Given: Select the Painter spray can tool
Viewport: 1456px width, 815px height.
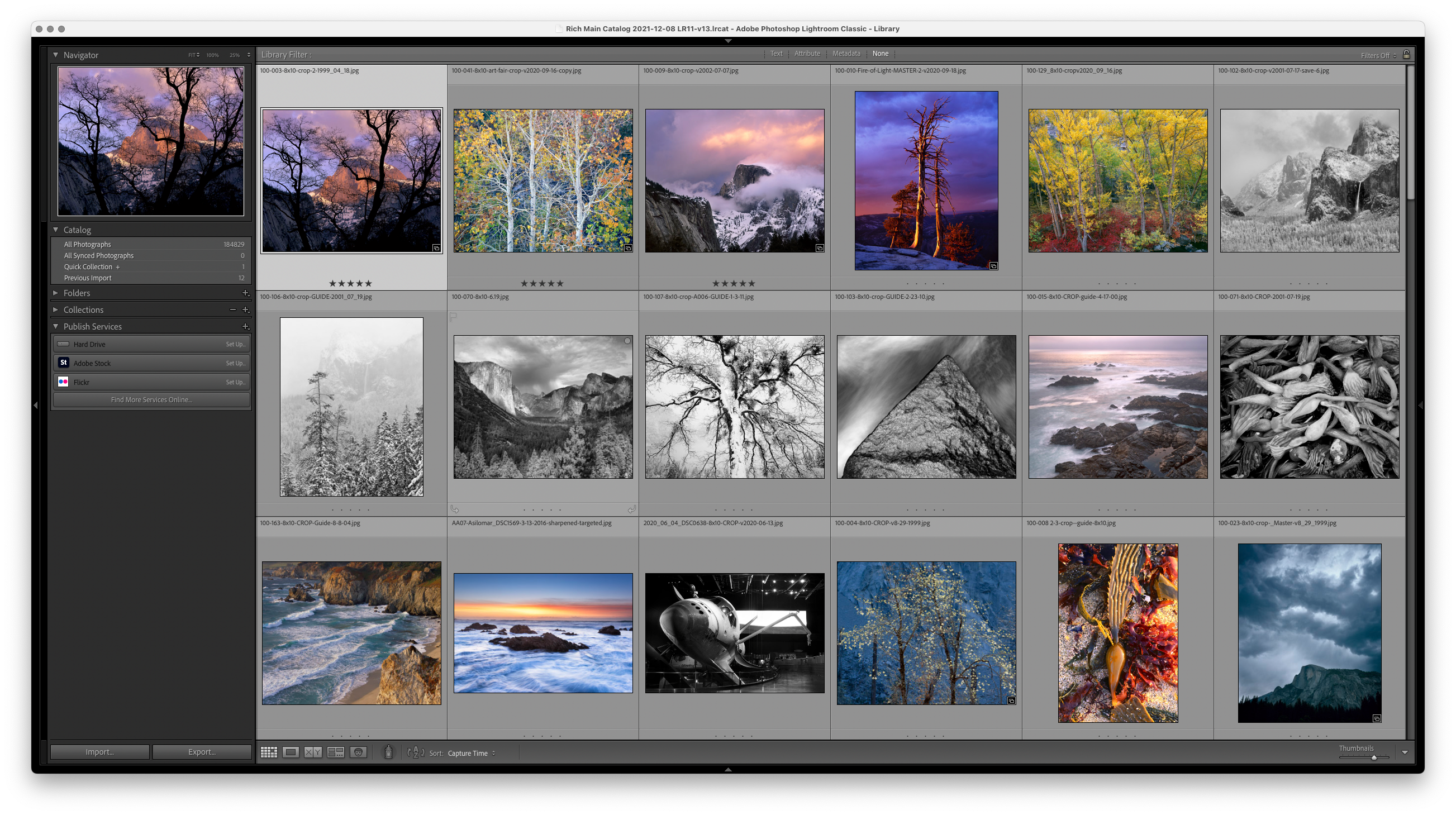Looking at the screenshot, I should click(x=388, y=752).
